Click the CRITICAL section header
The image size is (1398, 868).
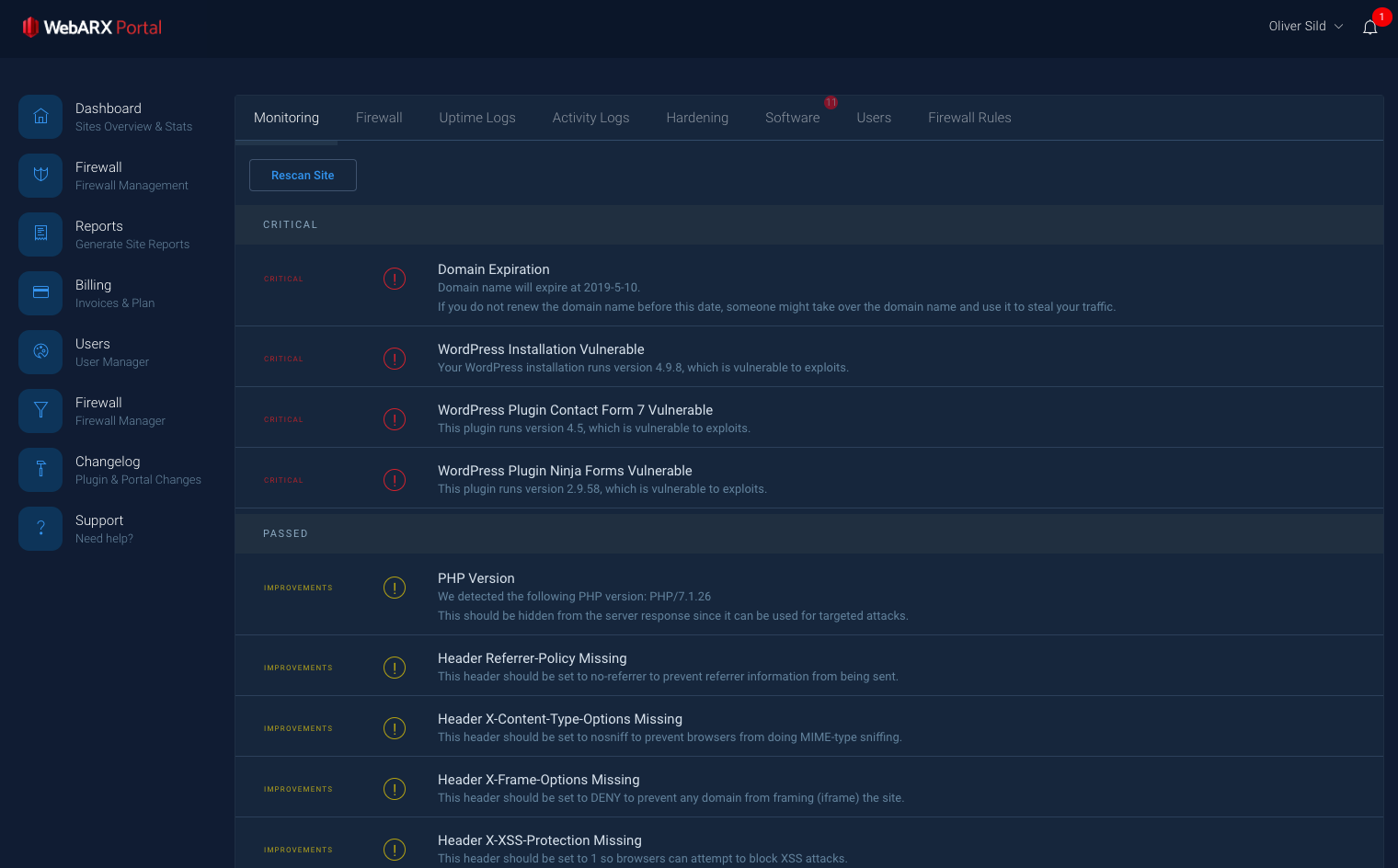pos(808,224)
